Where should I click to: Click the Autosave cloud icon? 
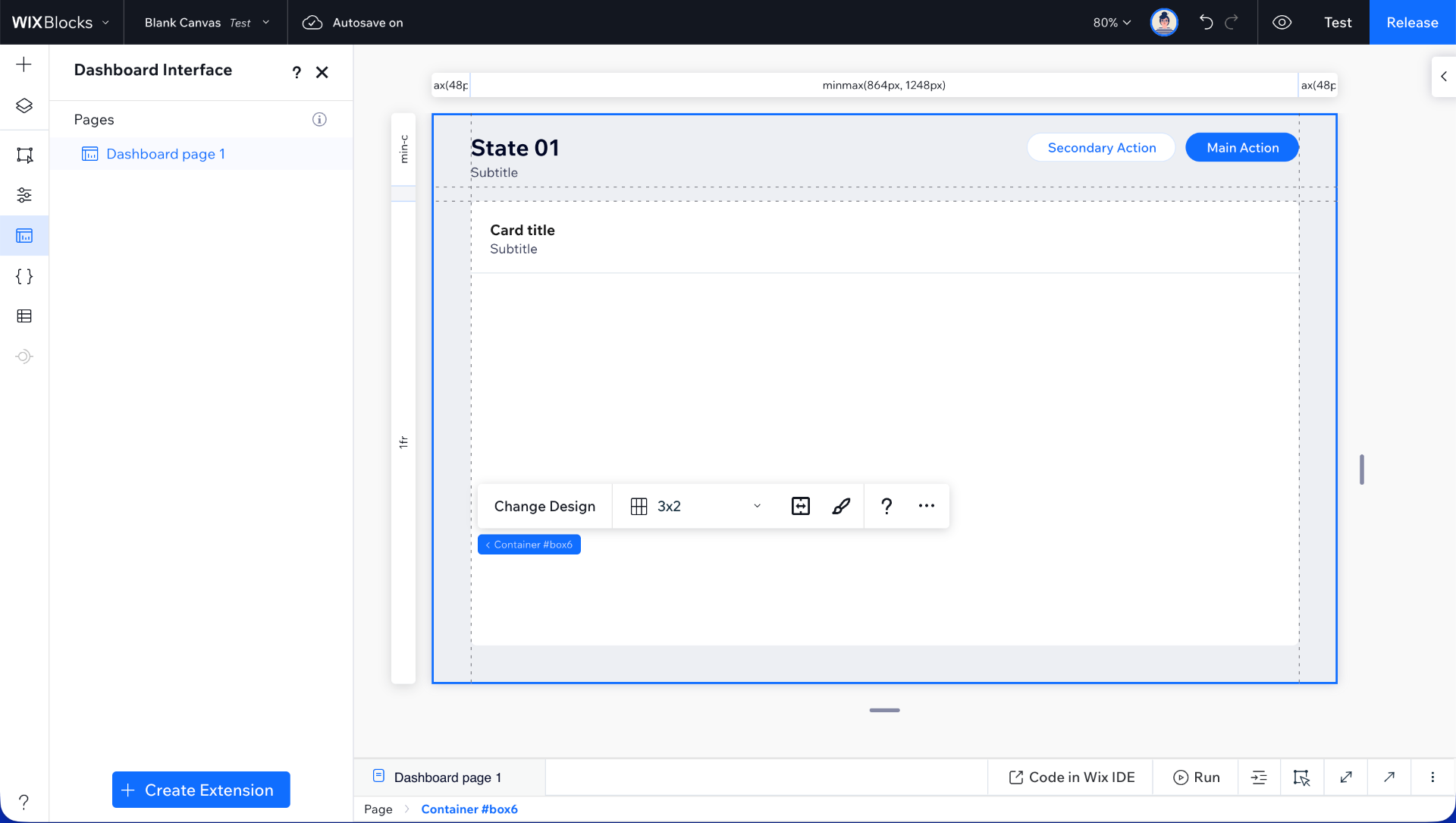tap(312, 23)
